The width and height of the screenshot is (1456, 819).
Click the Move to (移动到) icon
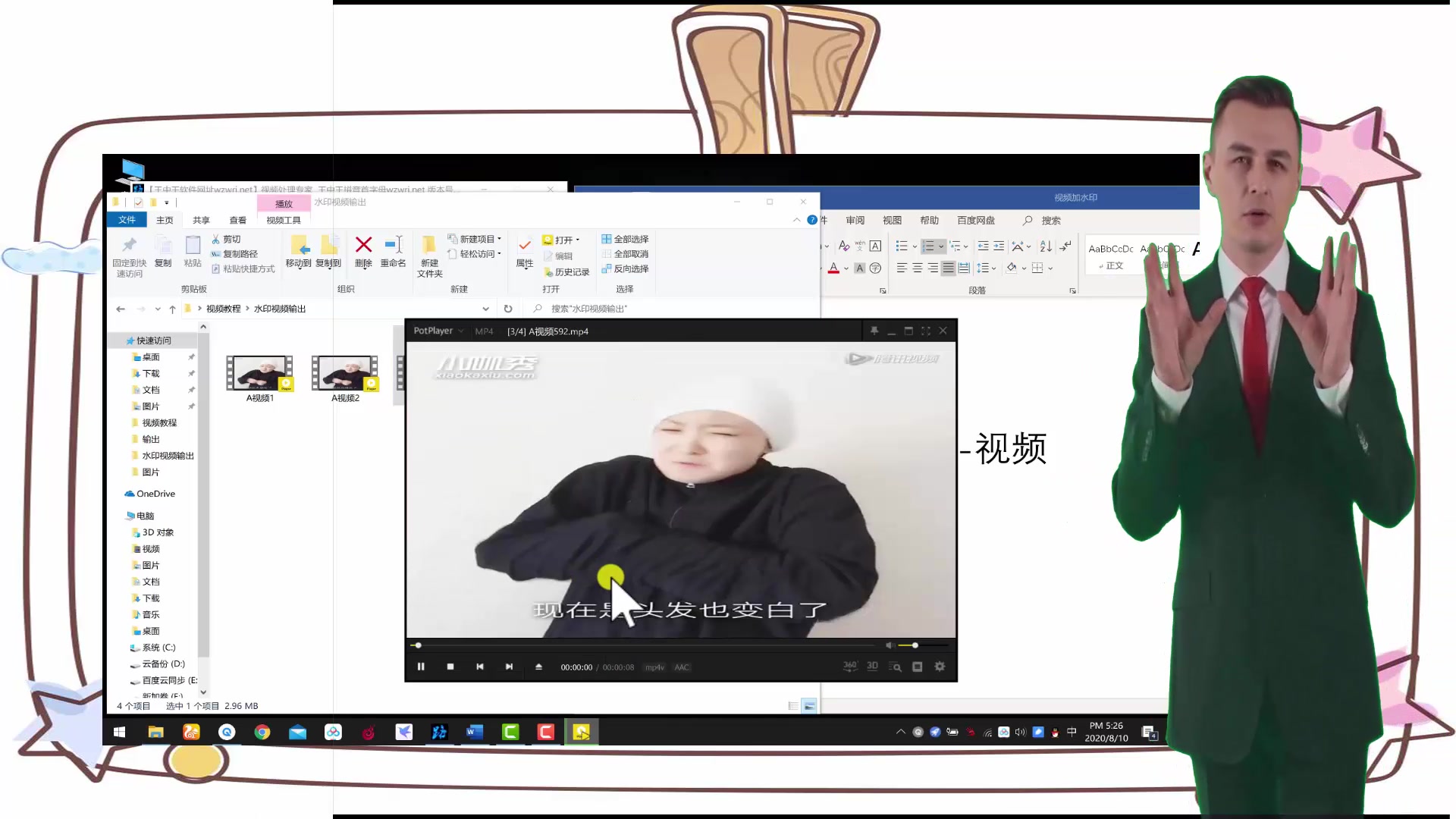pyautogui.click(x=299, y=252)
